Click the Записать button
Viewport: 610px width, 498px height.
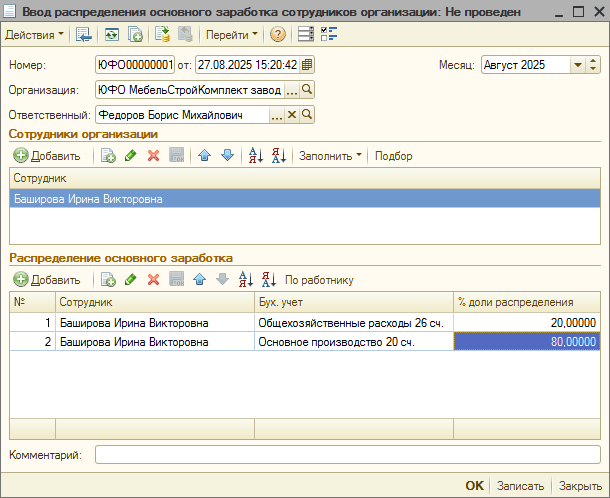pyautogui.click(x=520, y=486)
